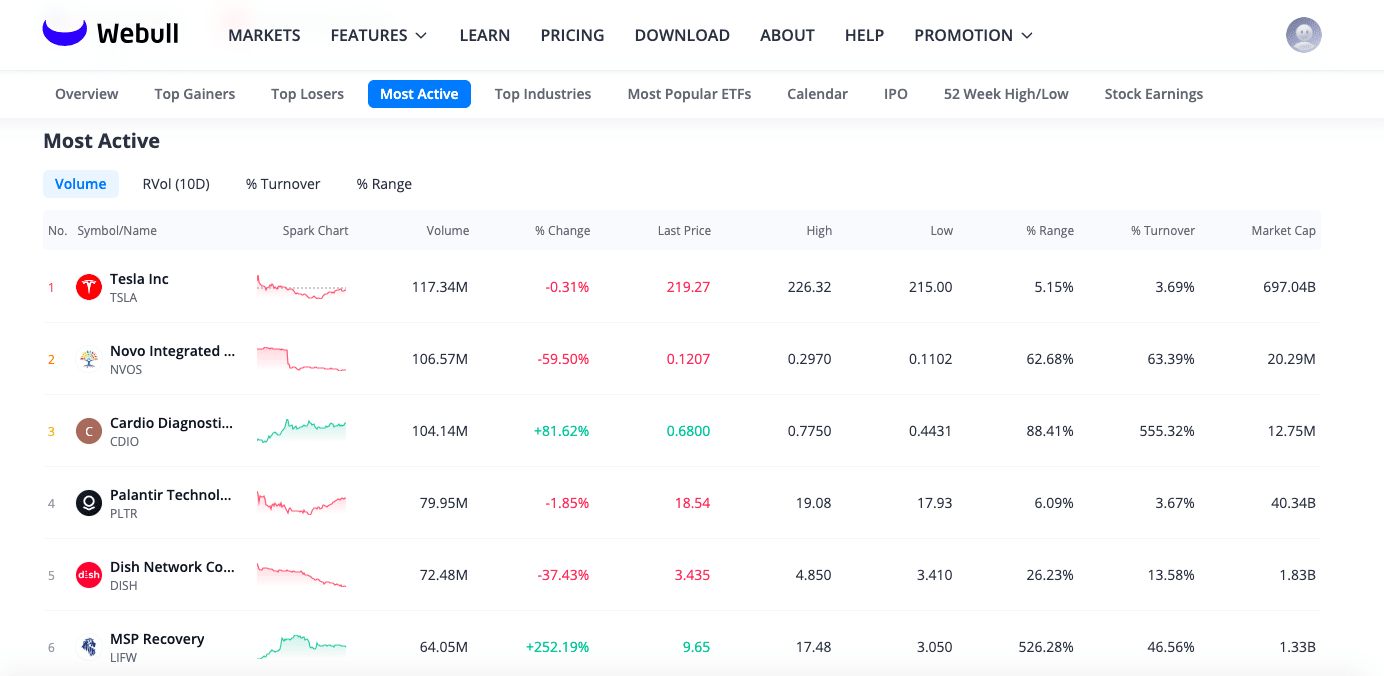This screenshot has height=676, width=1384.
Task: Sort by the % Change column header
Action: 562,231
